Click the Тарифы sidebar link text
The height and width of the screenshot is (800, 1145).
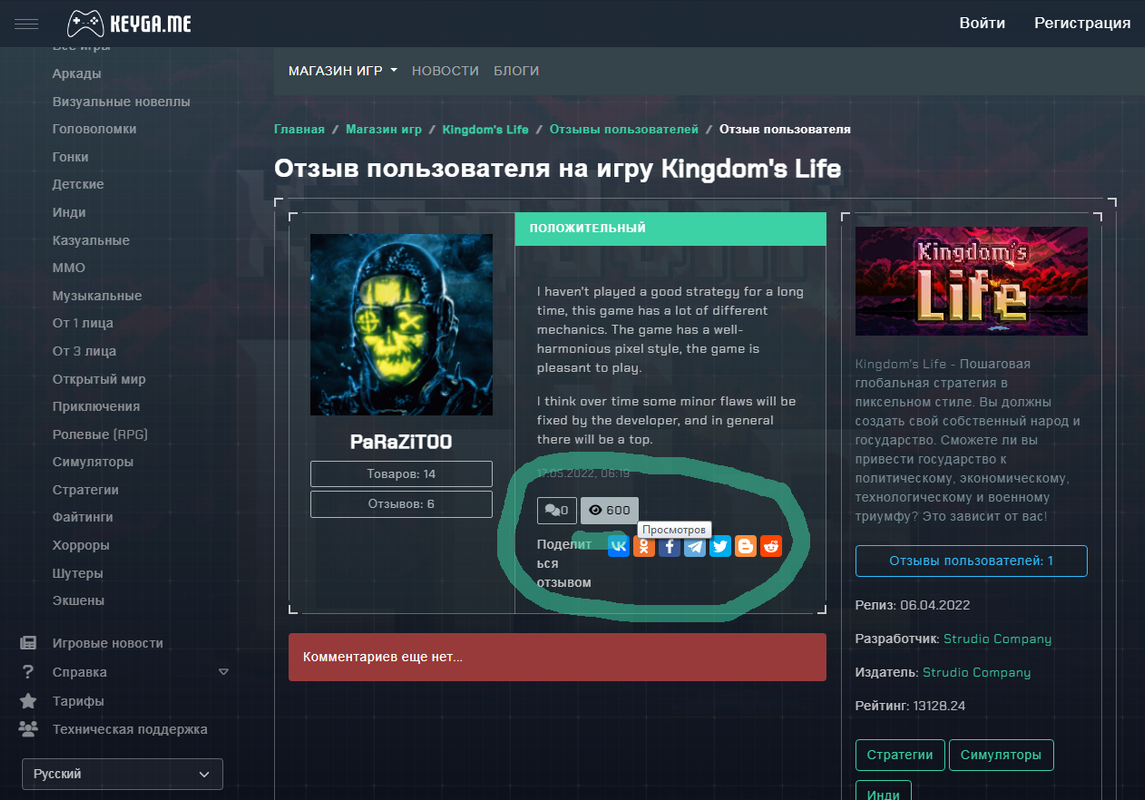pos(78,701)
